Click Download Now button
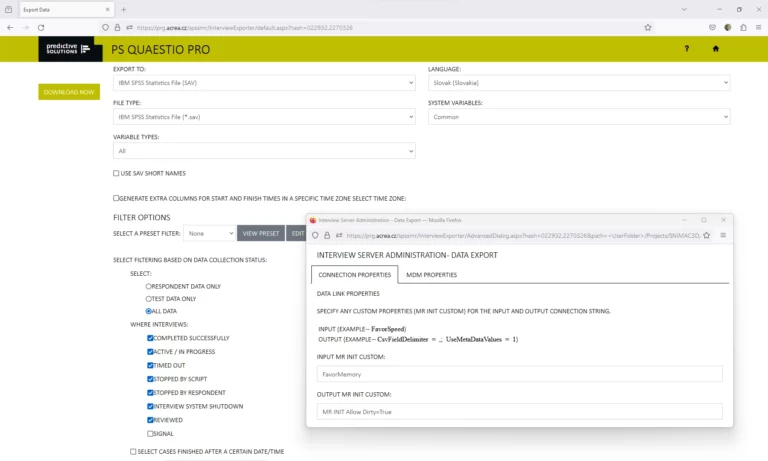768x461 pixels. coord(69,92)
